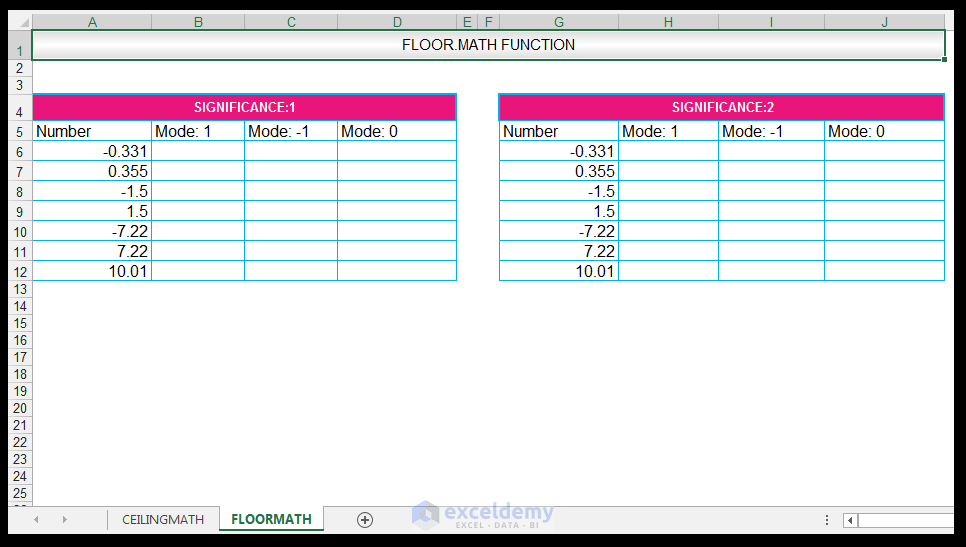Select column I header

[x=771, y=23]
